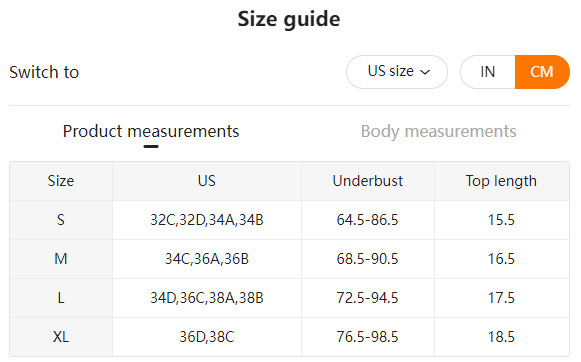The image size is (581, 362).
Task: Click the Underbust column header
Action: 368,181
